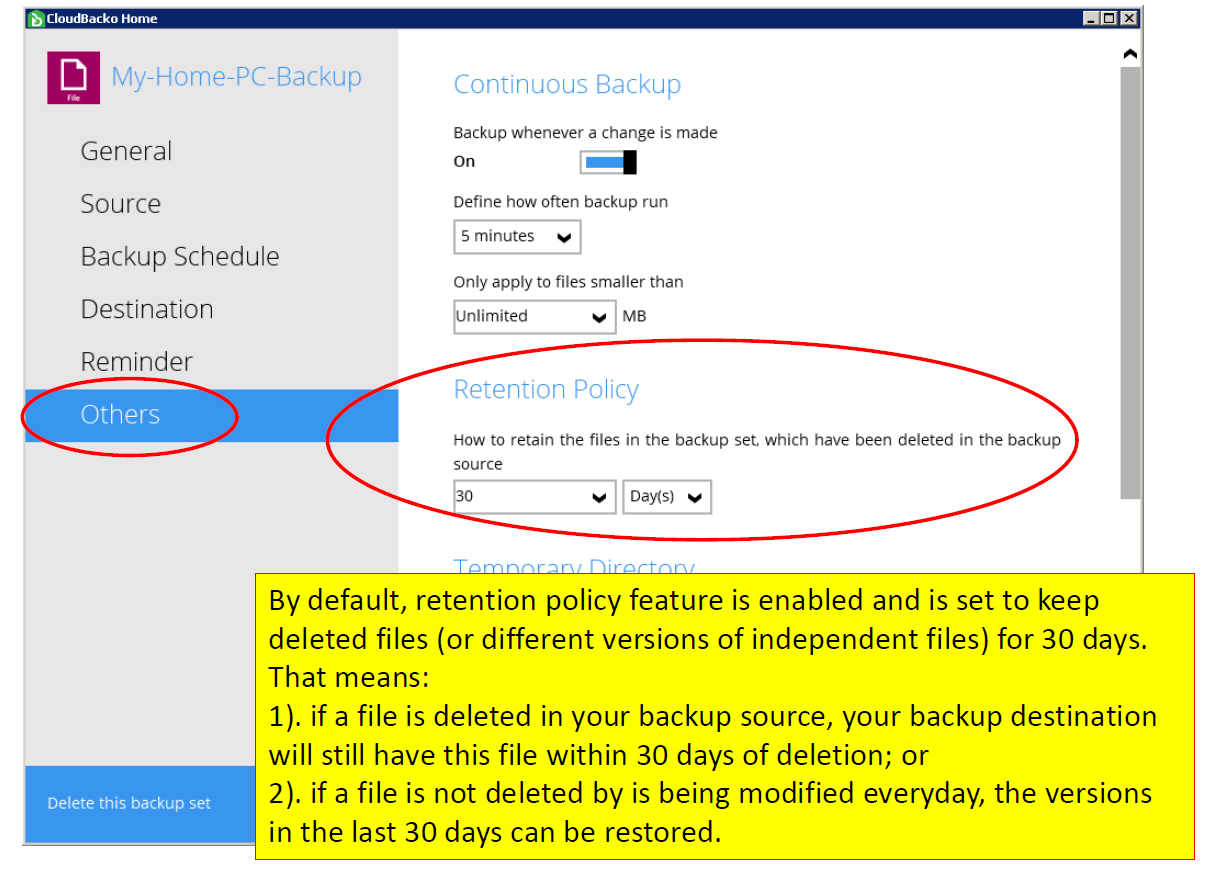Open the Source settings section
Screen dimensions: 1208x872
click(x=120, y=204)
